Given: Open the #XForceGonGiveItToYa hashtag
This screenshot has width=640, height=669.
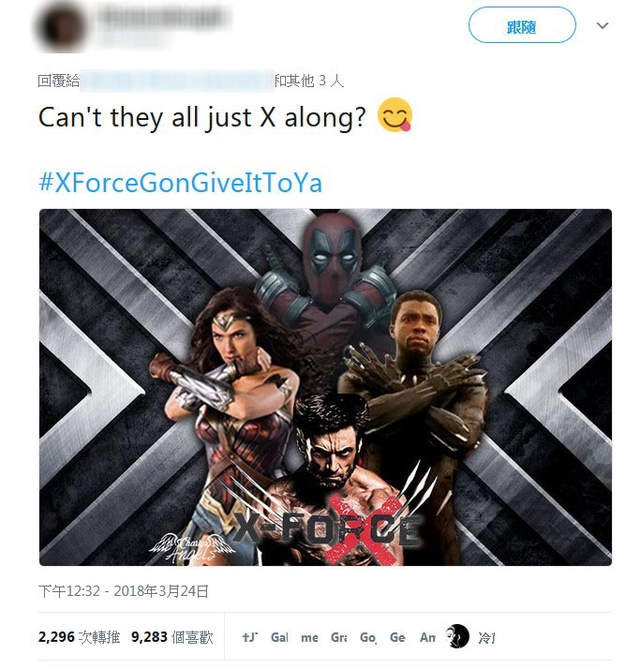Looking at the screenshot, I should [x=180, y=183].
